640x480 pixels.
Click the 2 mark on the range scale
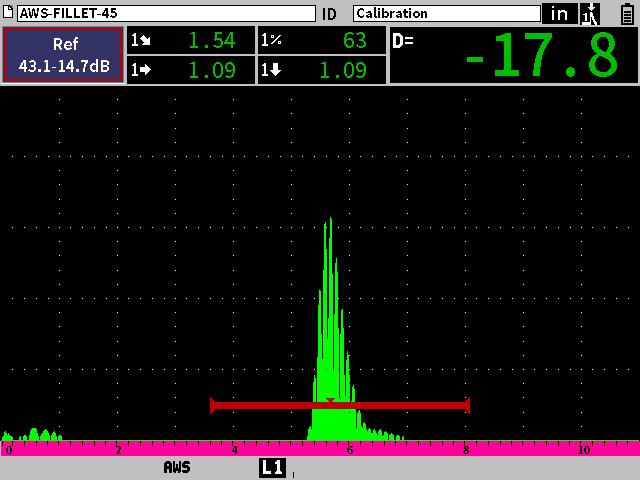(118, 450)
